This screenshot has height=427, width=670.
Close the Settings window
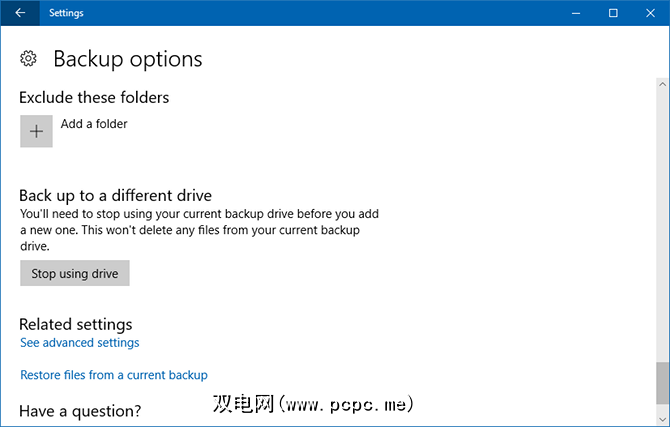(650, 13)
